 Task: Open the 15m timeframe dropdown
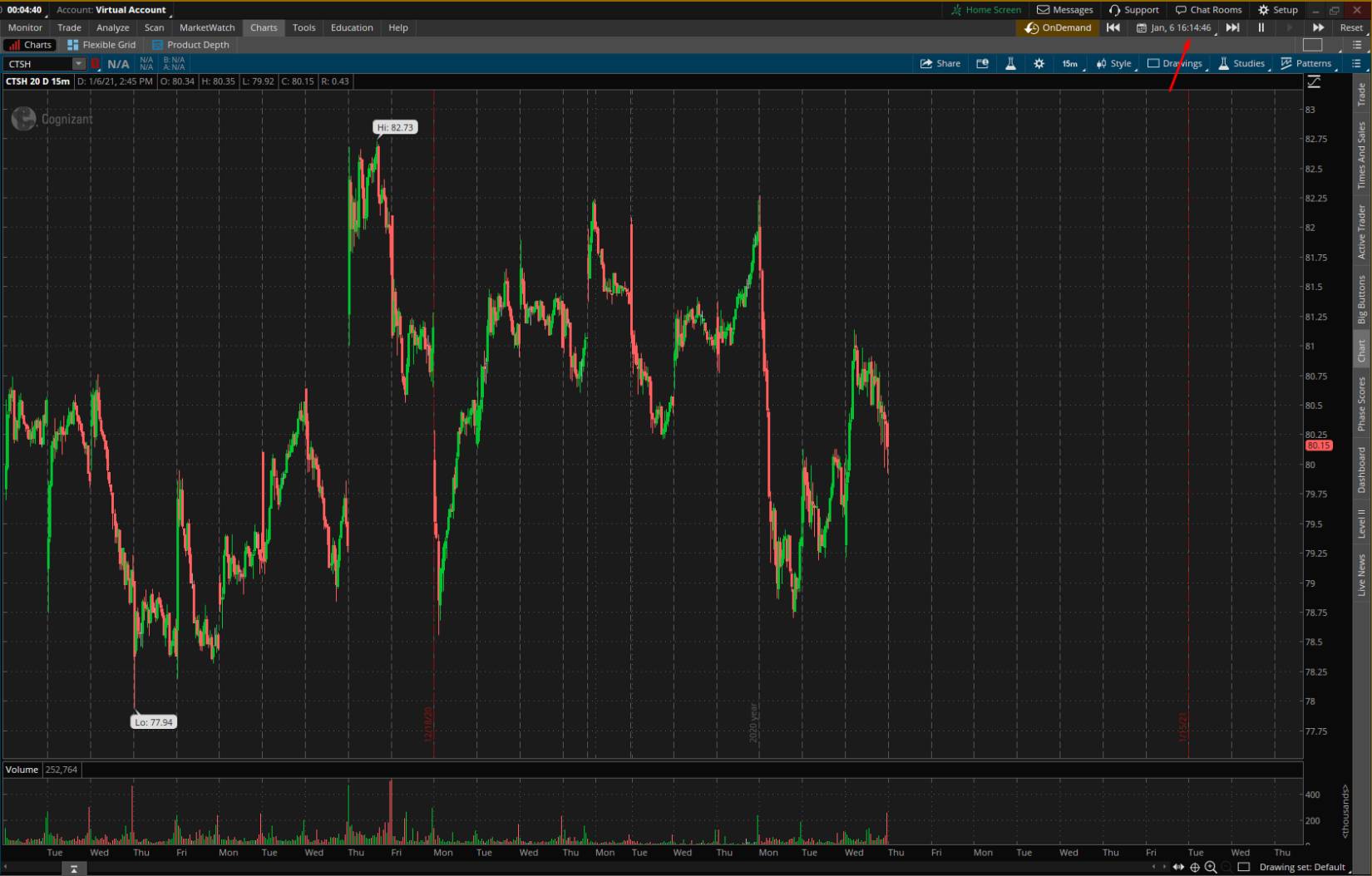[x=1069, y=63]
